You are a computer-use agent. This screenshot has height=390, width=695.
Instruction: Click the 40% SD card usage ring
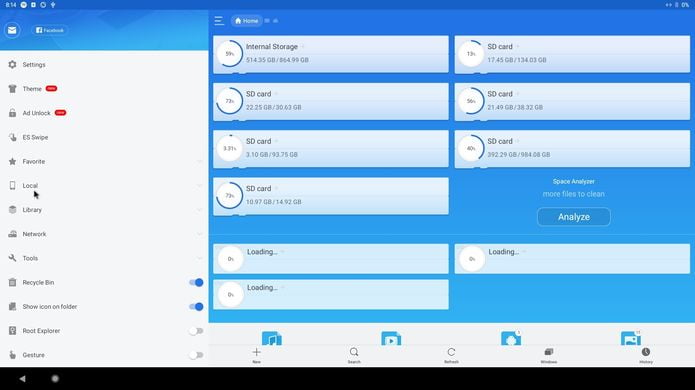click(471, 148)
